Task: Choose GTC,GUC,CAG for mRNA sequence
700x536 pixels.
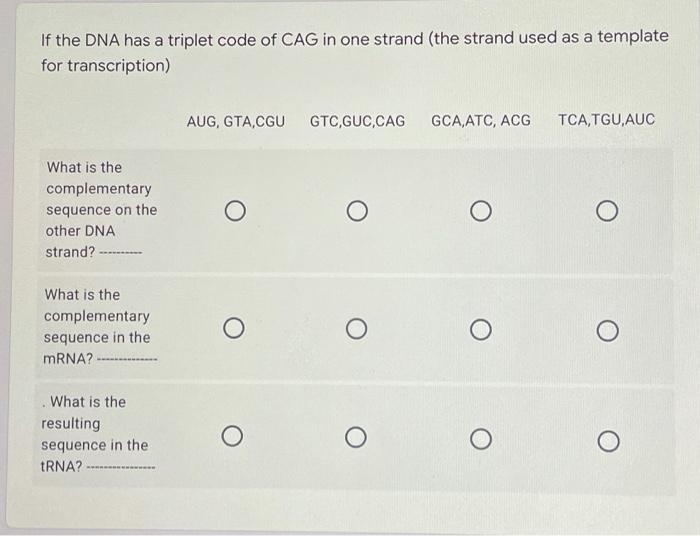Action: 356,329
